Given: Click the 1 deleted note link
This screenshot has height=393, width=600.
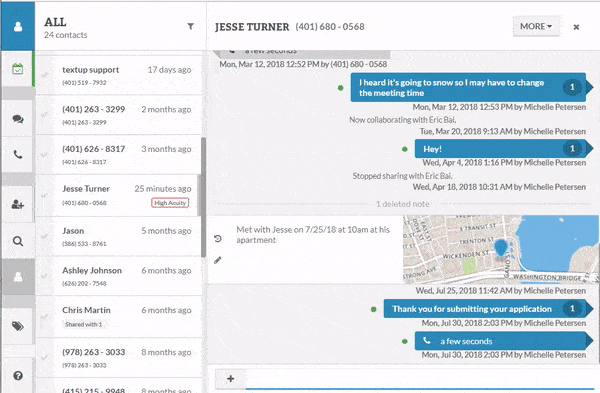Looking at the screenshot, I should pos(403,204).
